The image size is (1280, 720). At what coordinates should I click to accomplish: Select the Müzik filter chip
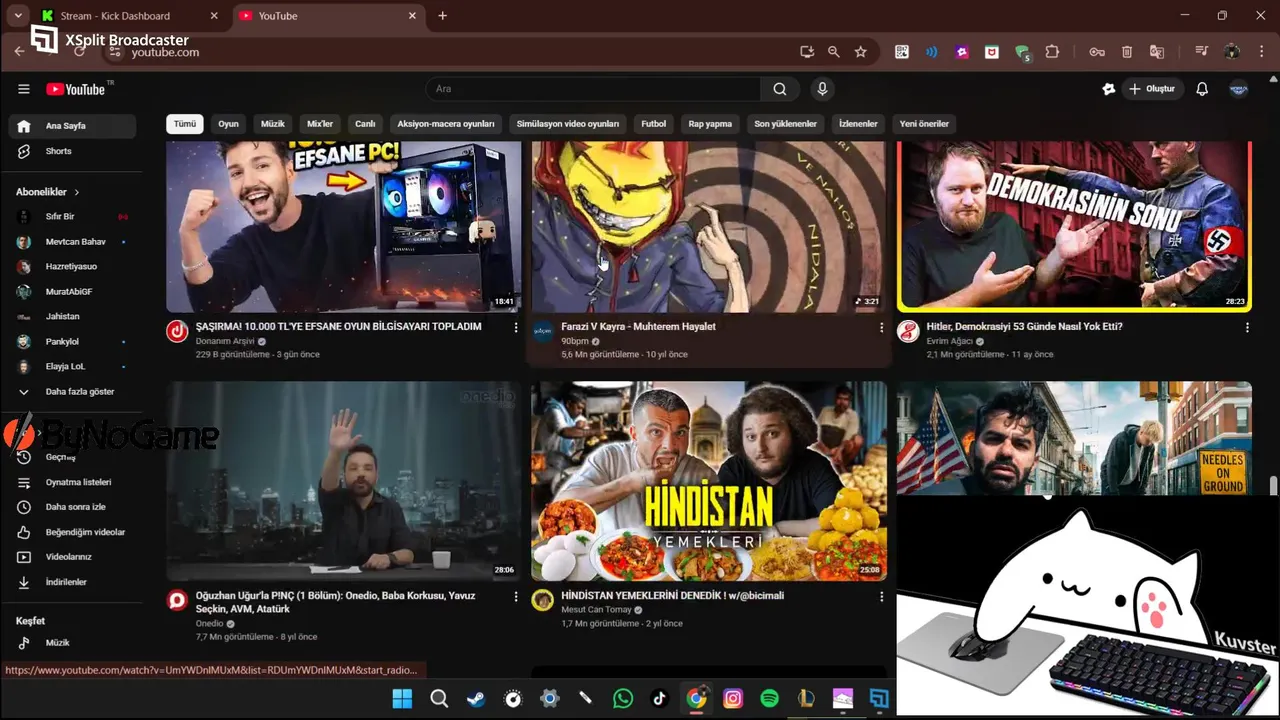273,124
